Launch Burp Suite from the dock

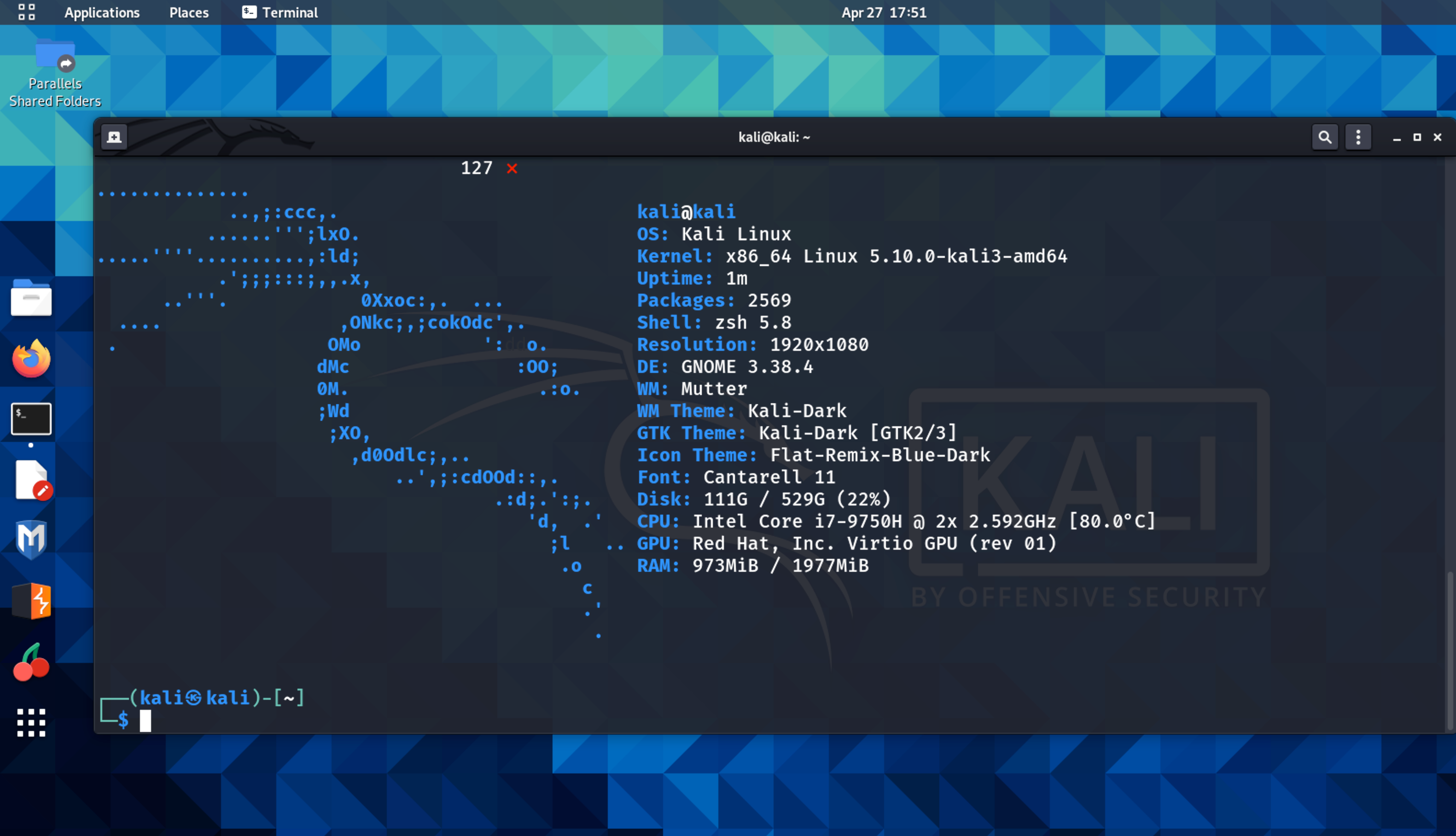point(32,601)
